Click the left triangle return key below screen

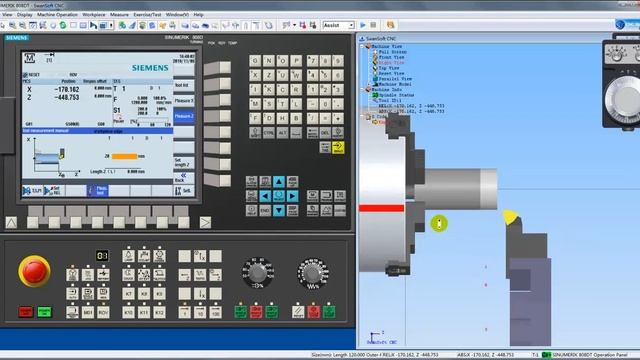click(x=11, y=222)
